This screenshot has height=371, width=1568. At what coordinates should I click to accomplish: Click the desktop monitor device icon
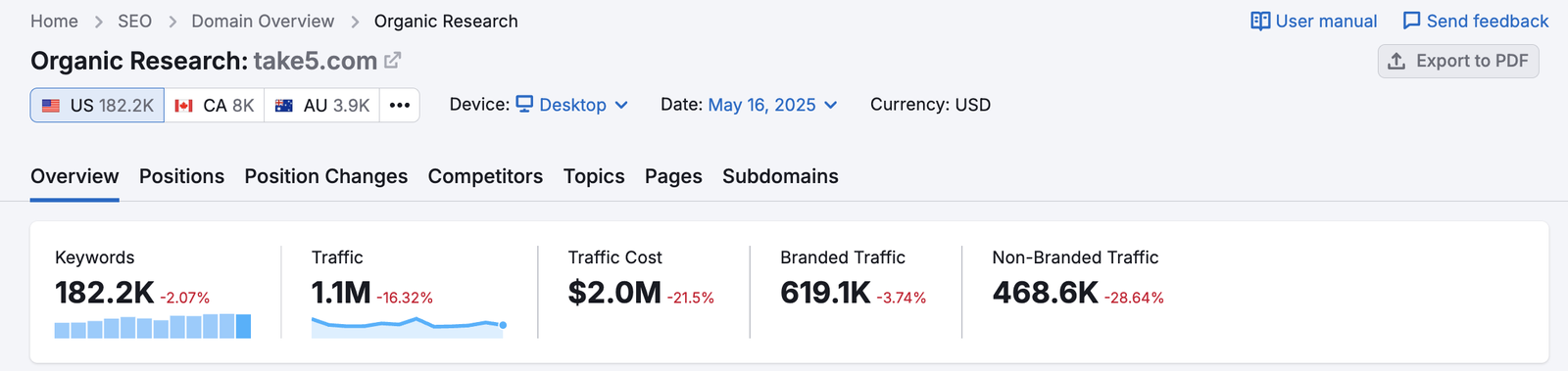[524, 104]
